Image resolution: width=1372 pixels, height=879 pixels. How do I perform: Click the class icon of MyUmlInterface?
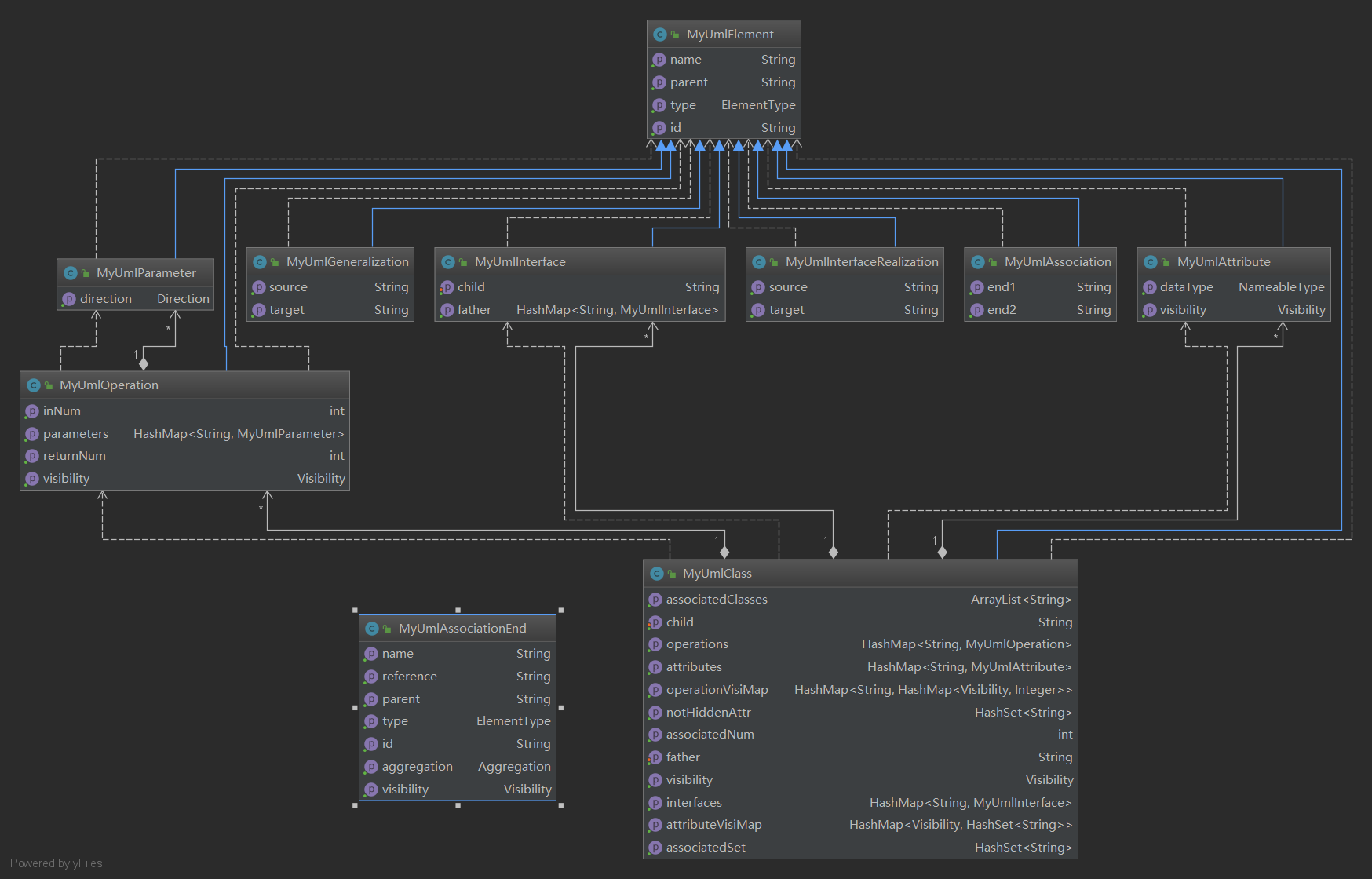(448, 262)
